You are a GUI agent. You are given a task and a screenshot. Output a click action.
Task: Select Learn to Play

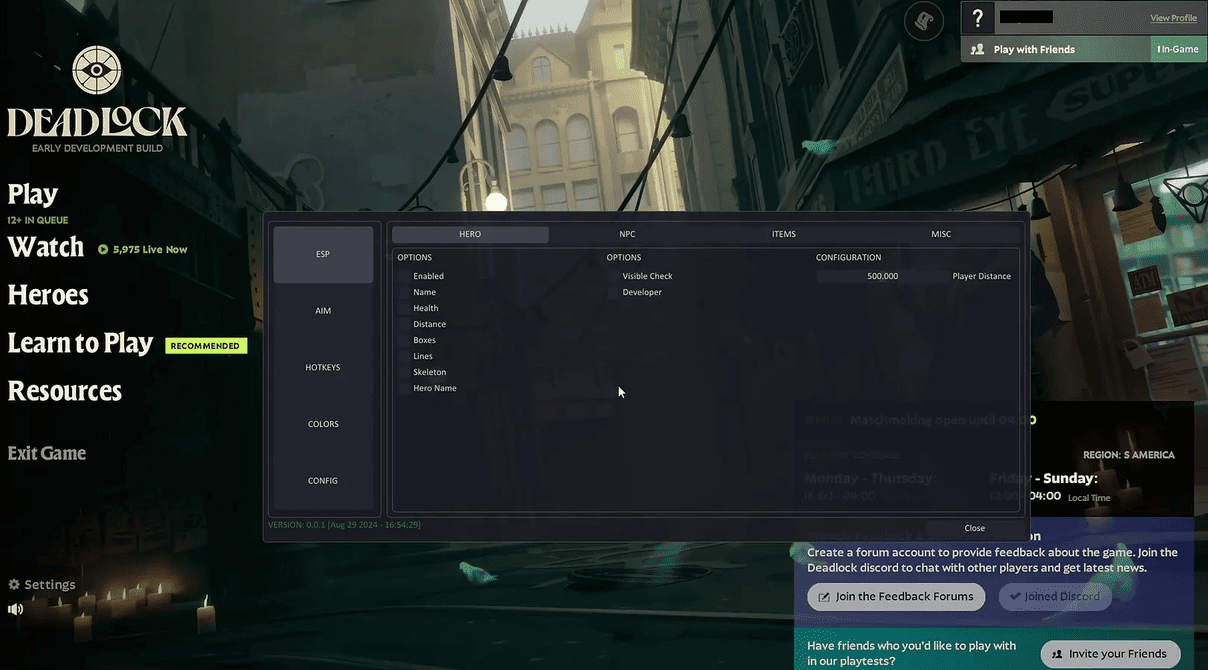coord(80,343)
